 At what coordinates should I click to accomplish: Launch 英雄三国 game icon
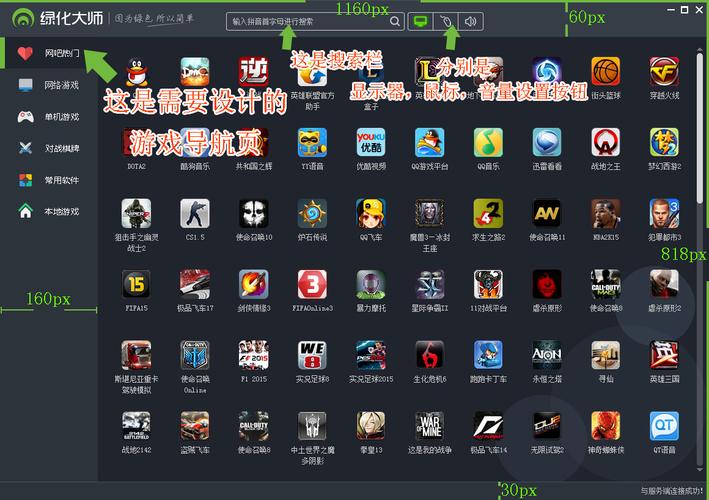[x=664, y=355]
